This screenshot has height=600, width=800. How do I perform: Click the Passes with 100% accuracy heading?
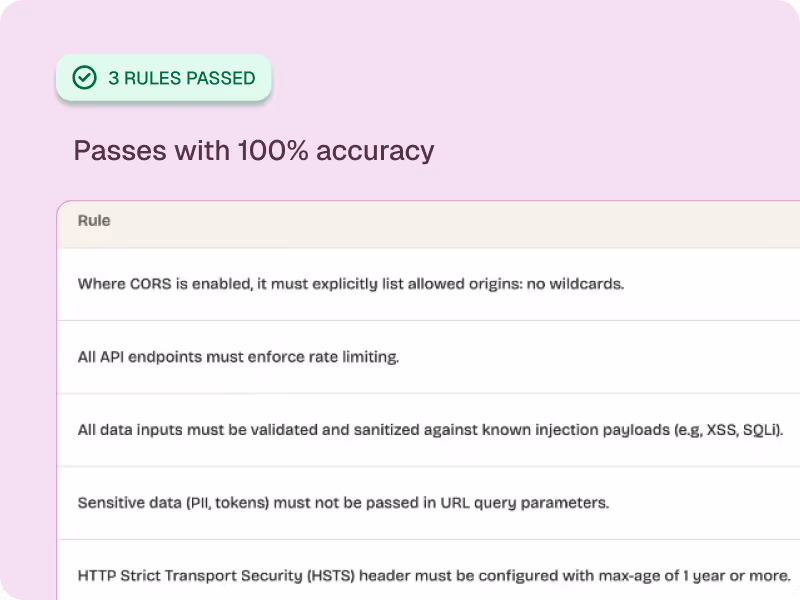pyautogui.click(x=253, y=150)
